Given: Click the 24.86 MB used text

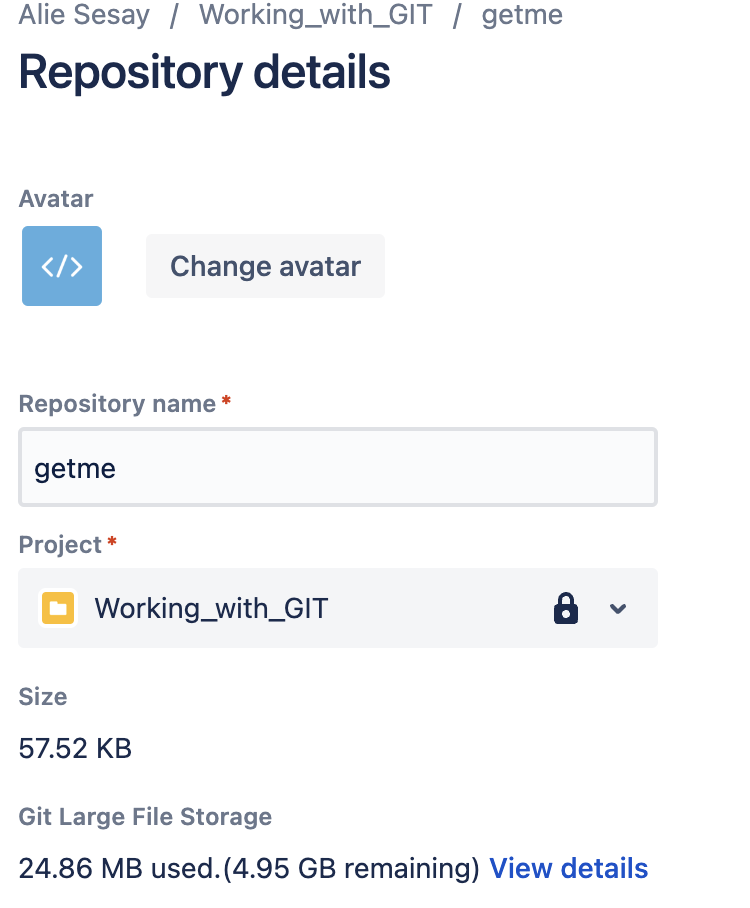Looking at the screenshot, I should [117, 869].
